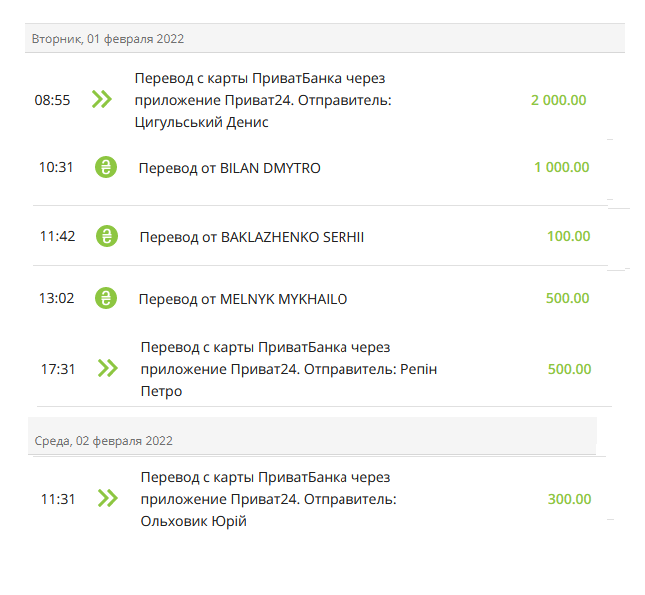This screenshot has width=645, height=595.
Task: Click double-arrow icon at 17:31 transfer
Action: coord(107,369)
